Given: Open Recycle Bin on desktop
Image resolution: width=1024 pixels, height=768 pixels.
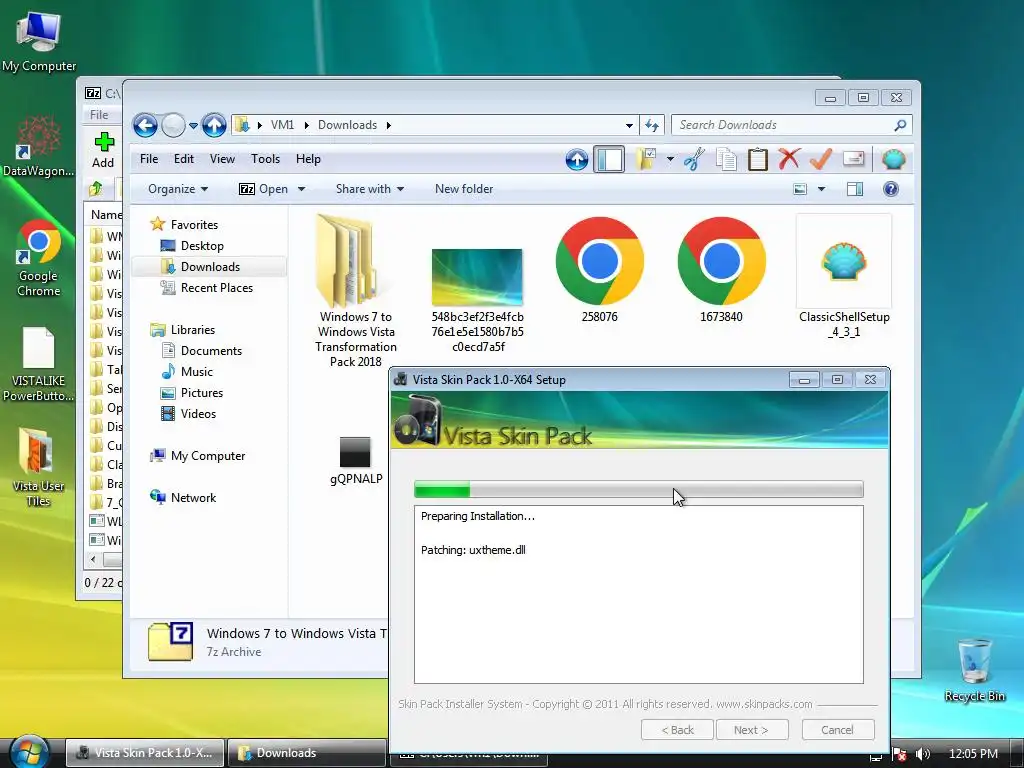Looking at the screenshot, I should pyautogui.click(x=974, y=670).
